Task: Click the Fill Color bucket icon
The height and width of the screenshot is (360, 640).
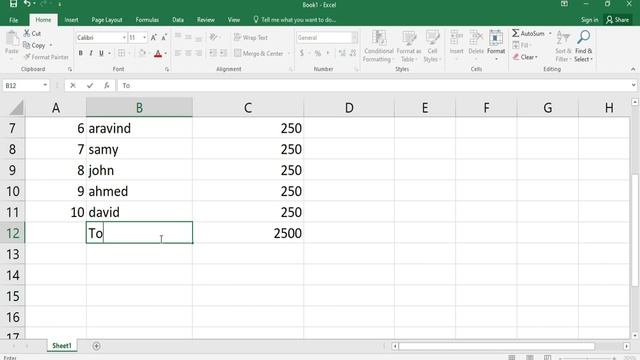Action: 142,53
